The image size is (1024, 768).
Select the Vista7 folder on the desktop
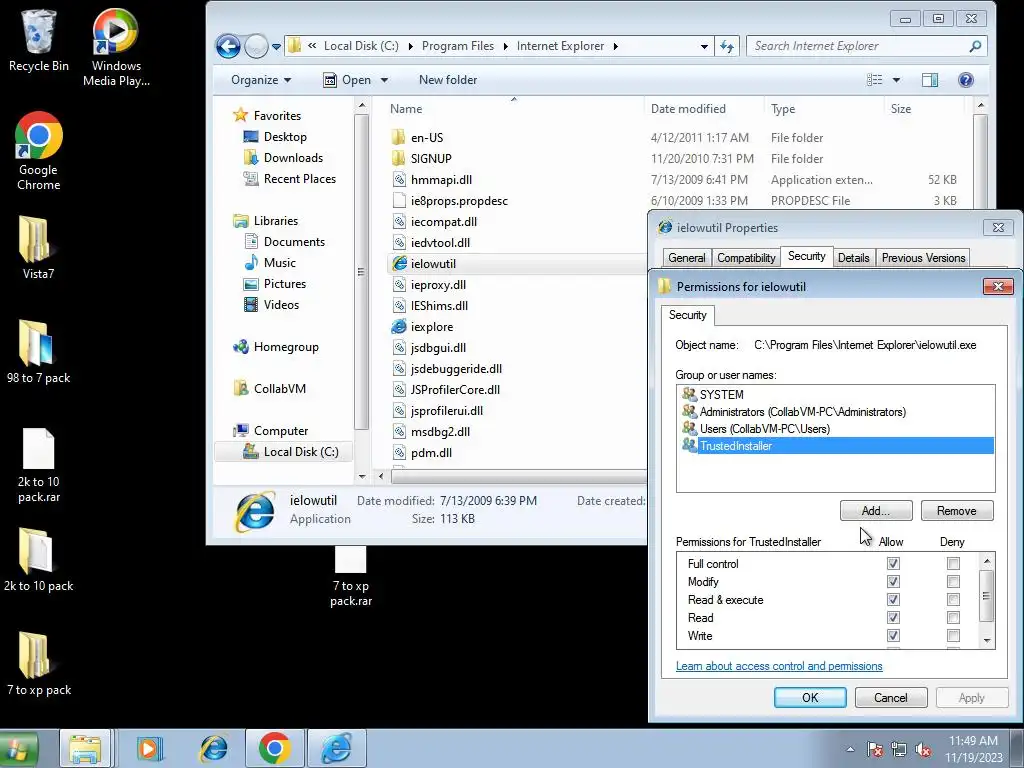pos(39,247)
